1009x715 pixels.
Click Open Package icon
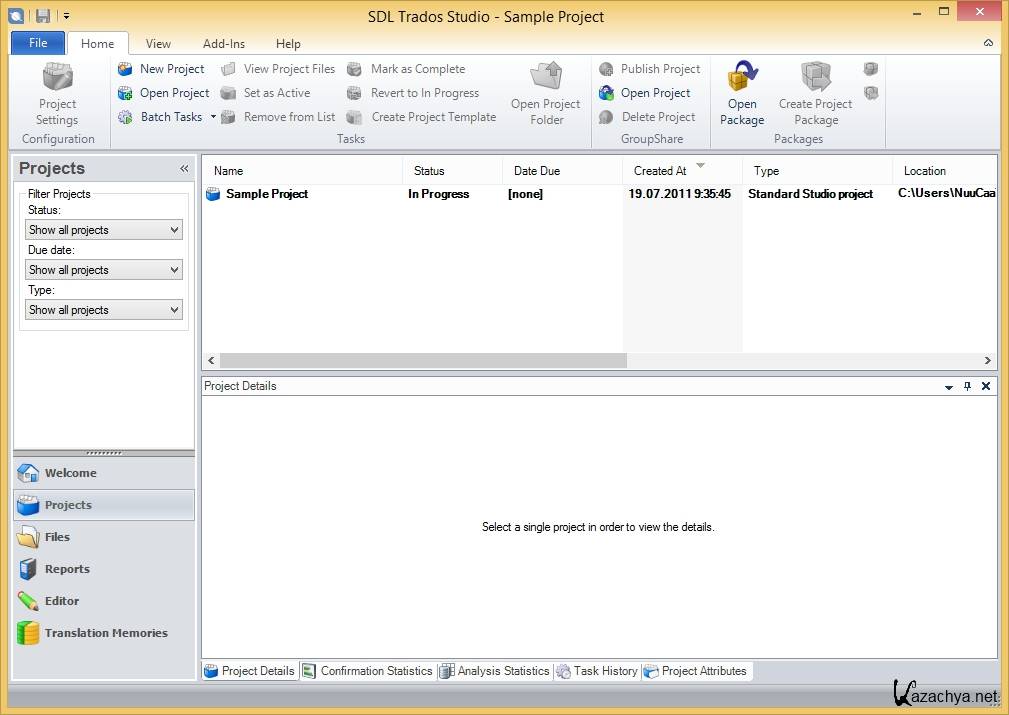point(742,78)
